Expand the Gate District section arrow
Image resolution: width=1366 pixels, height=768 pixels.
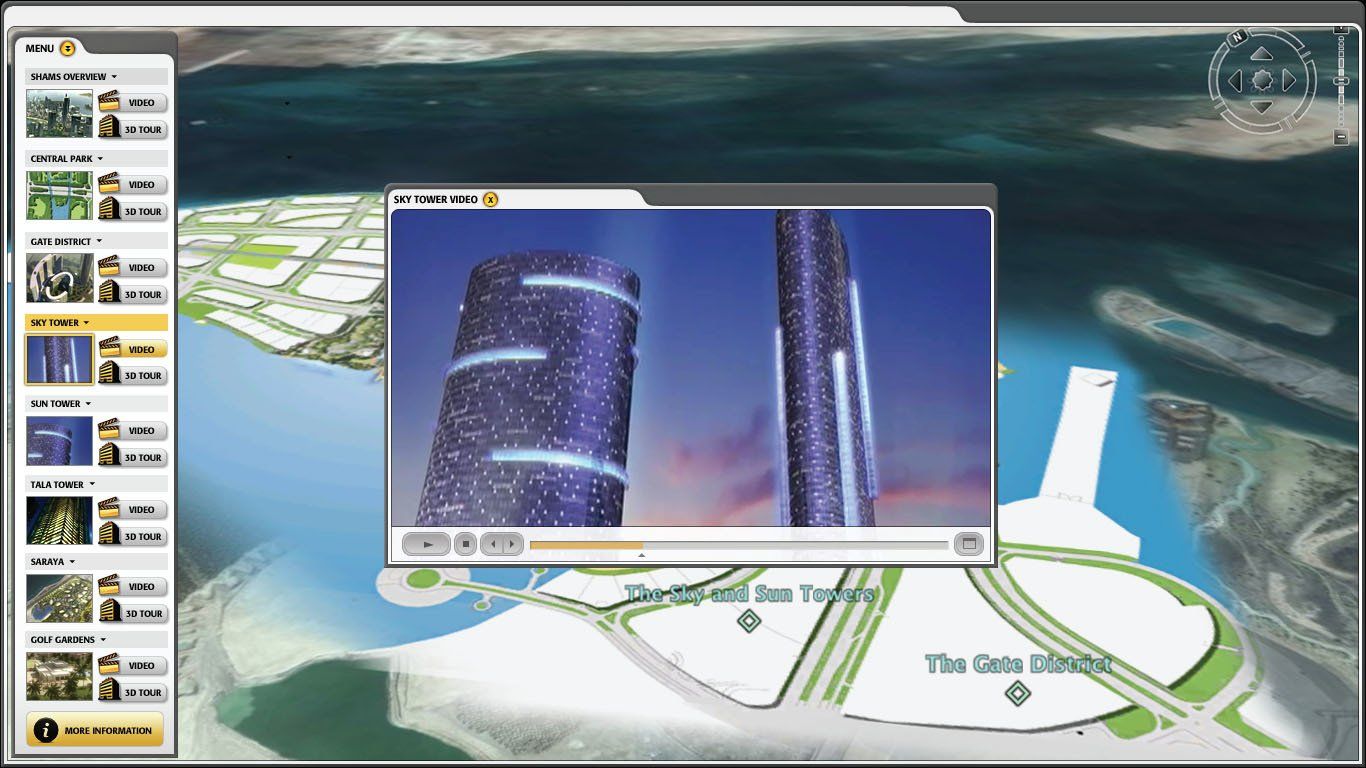coord(99,241)
